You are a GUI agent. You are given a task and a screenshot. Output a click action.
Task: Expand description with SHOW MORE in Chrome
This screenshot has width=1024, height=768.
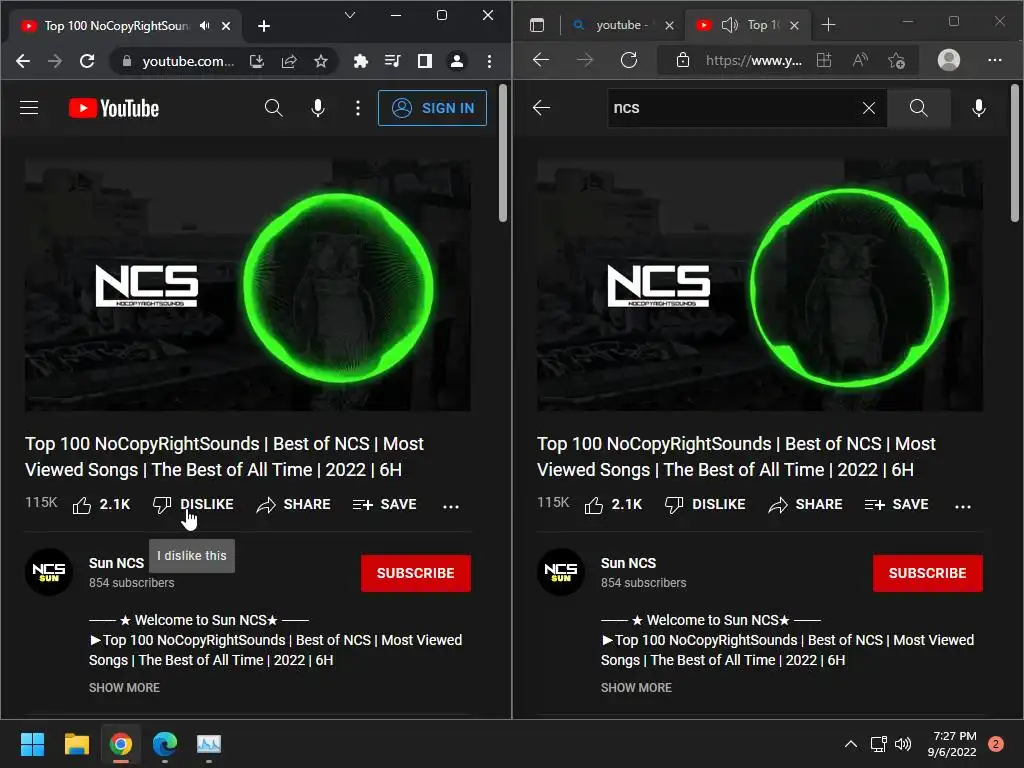[124, 688]
